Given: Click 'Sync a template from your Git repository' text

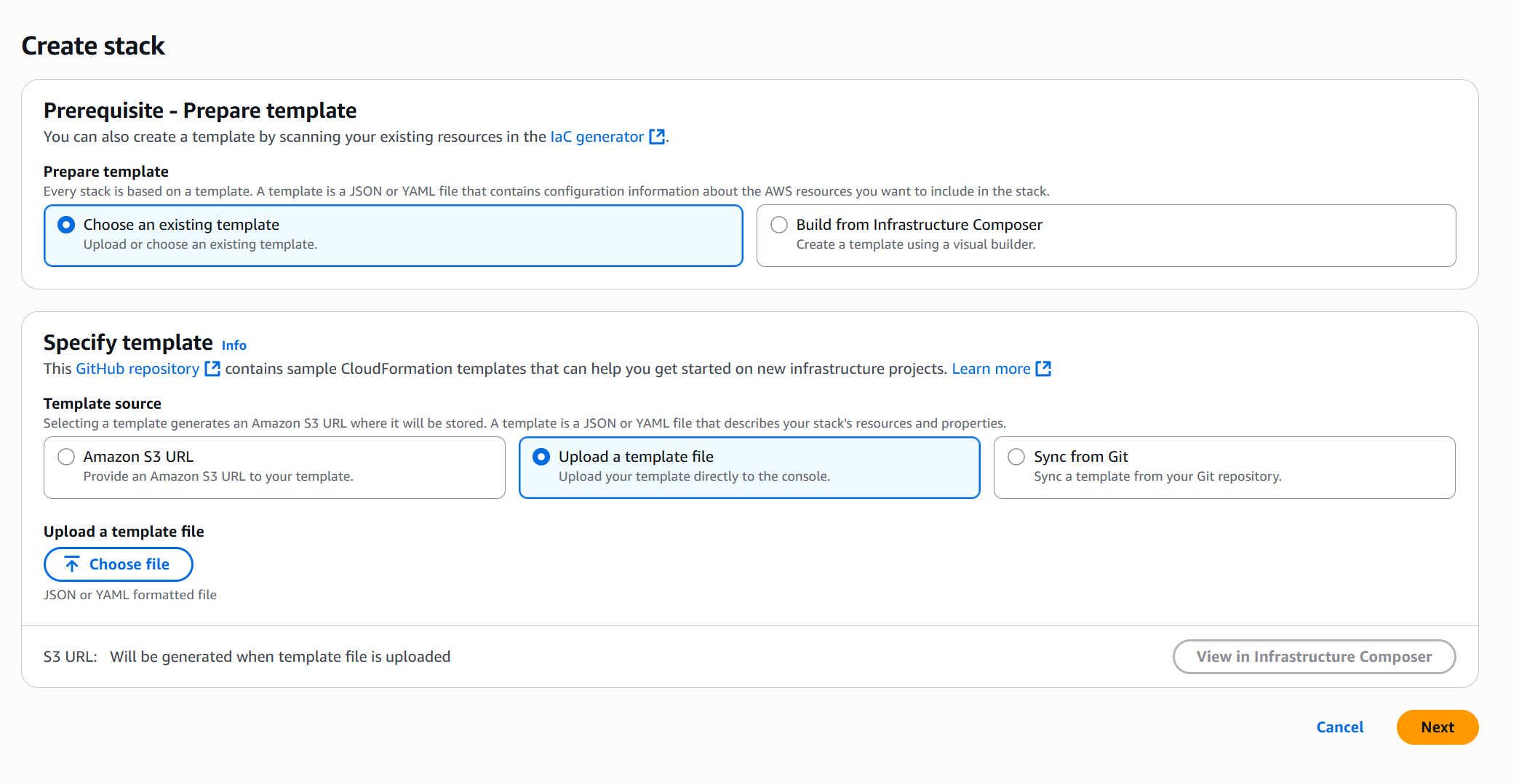Looking at the screenshot, I should tap(1157, 476).
